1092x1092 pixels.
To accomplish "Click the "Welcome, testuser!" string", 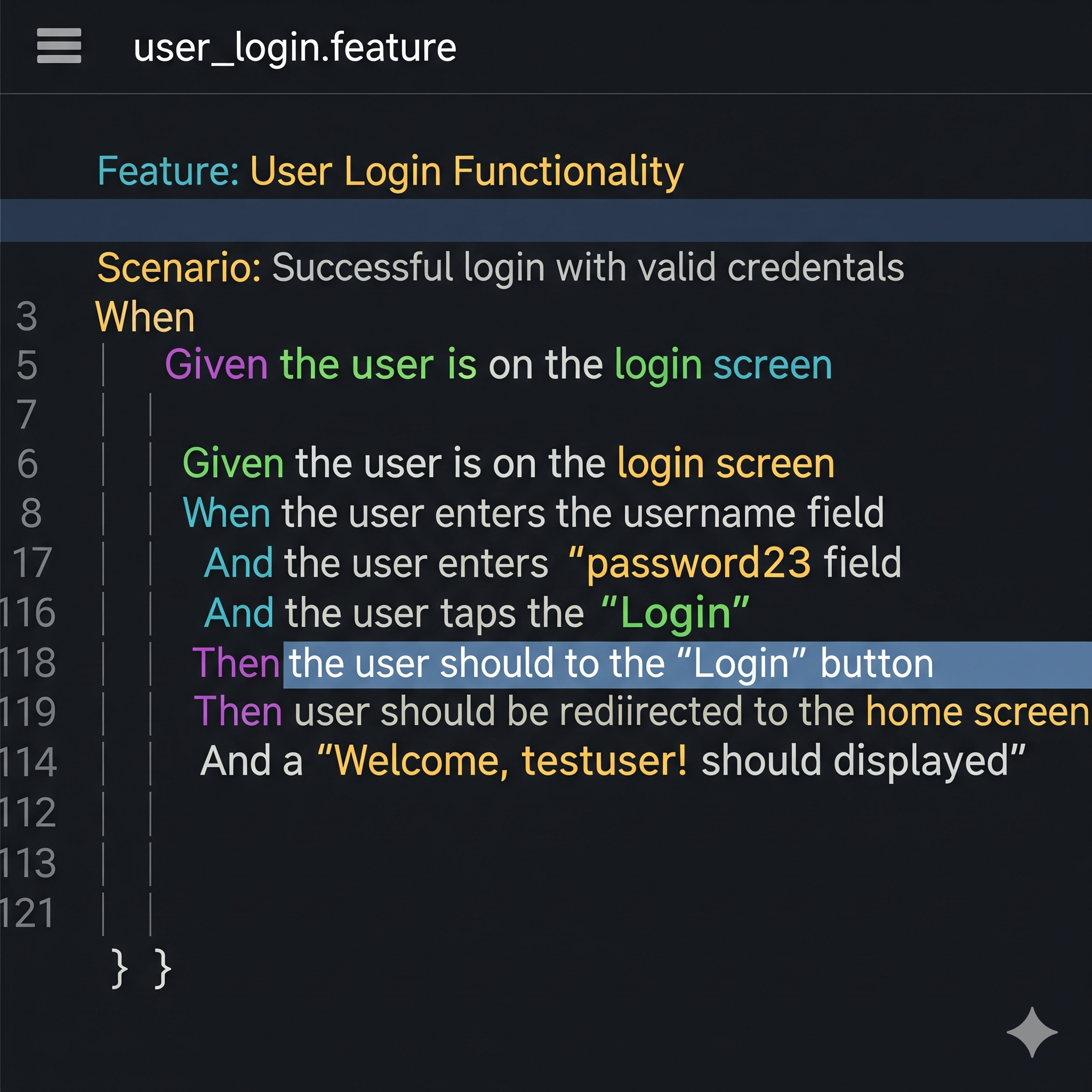I will 510,761.
